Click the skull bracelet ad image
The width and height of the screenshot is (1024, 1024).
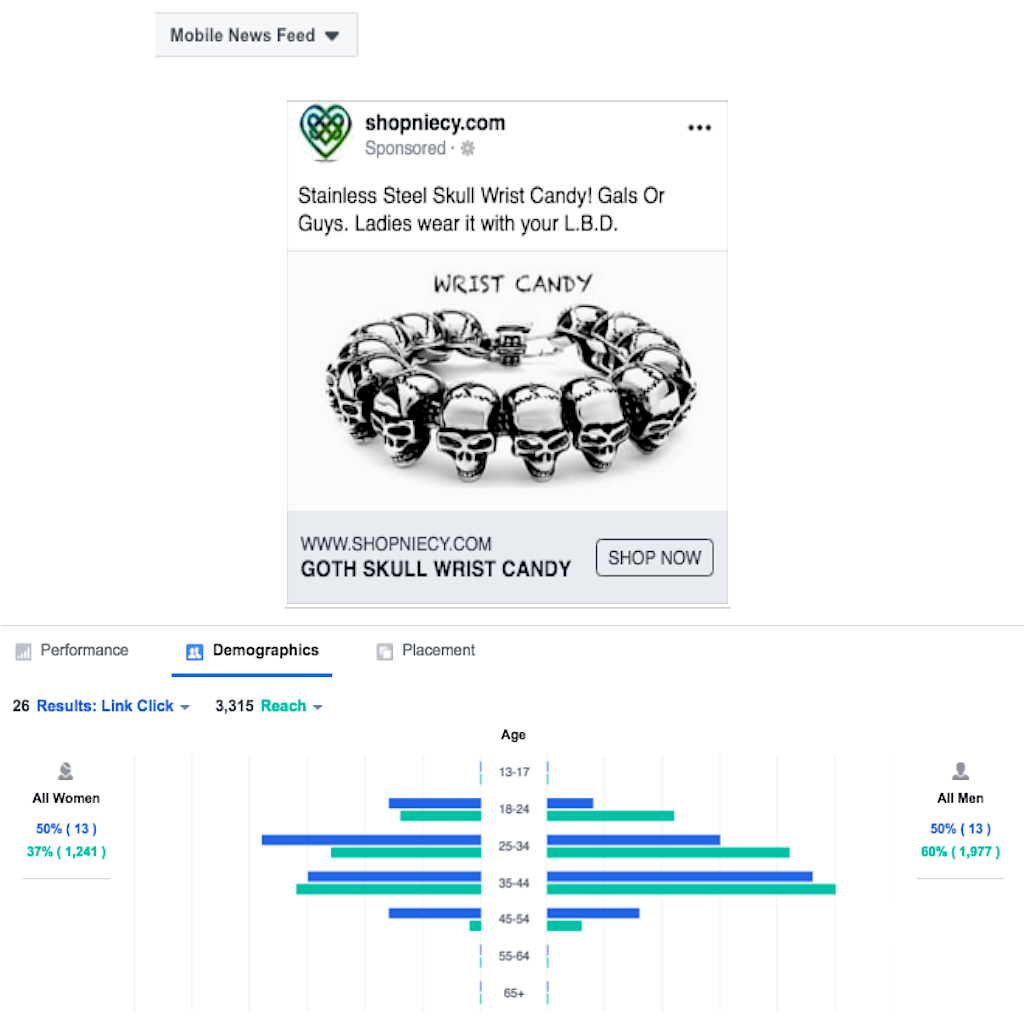tap(507, 380)
